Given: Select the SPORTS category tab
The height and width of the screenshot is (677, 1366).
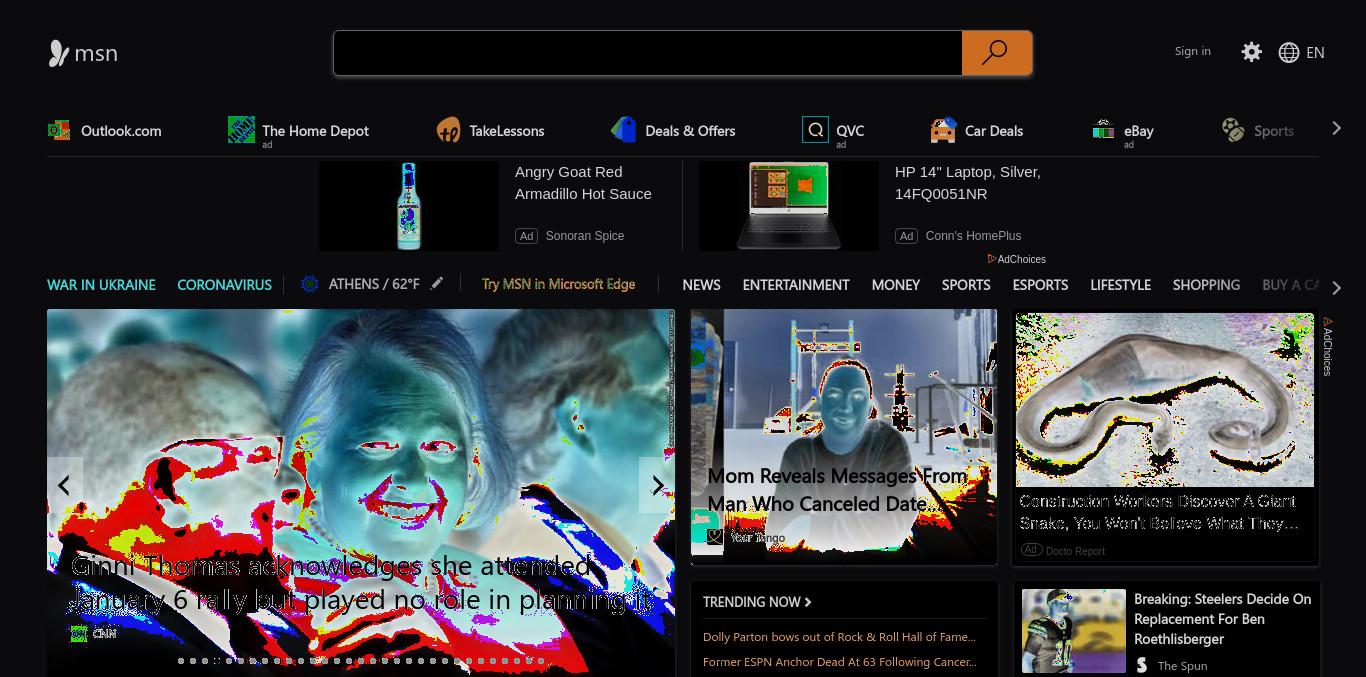Looking at the screenshot, I should pyautogui.click(x=966, y=285).
